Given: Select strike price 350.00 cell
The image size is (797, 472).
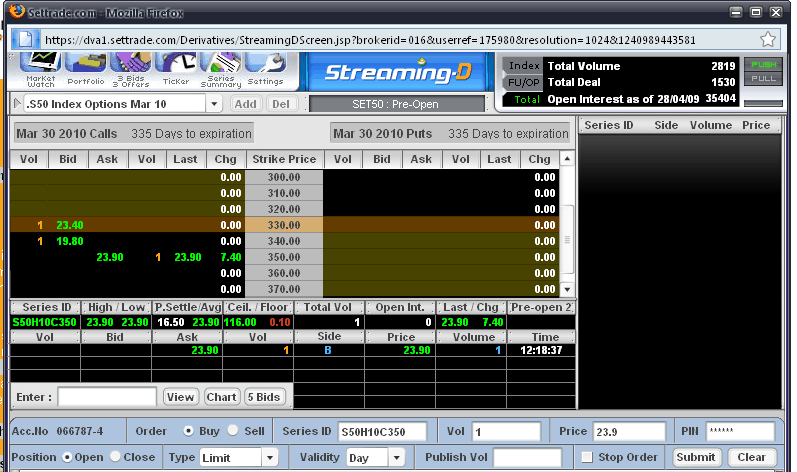Looking at the screenshot, I should click(284, 257).
